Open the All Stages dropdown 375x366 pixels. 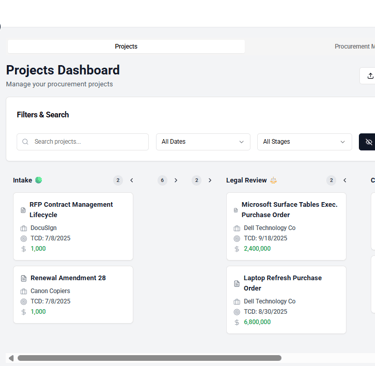[x=304, y=142]
